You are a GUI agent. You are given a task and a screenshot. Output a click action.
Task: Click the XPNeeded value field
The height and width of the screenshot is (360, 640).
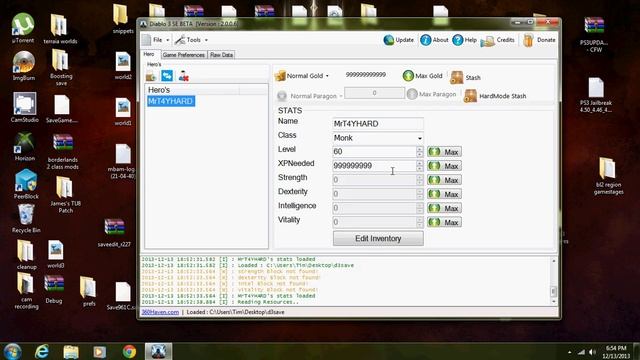tap(374, 166)
